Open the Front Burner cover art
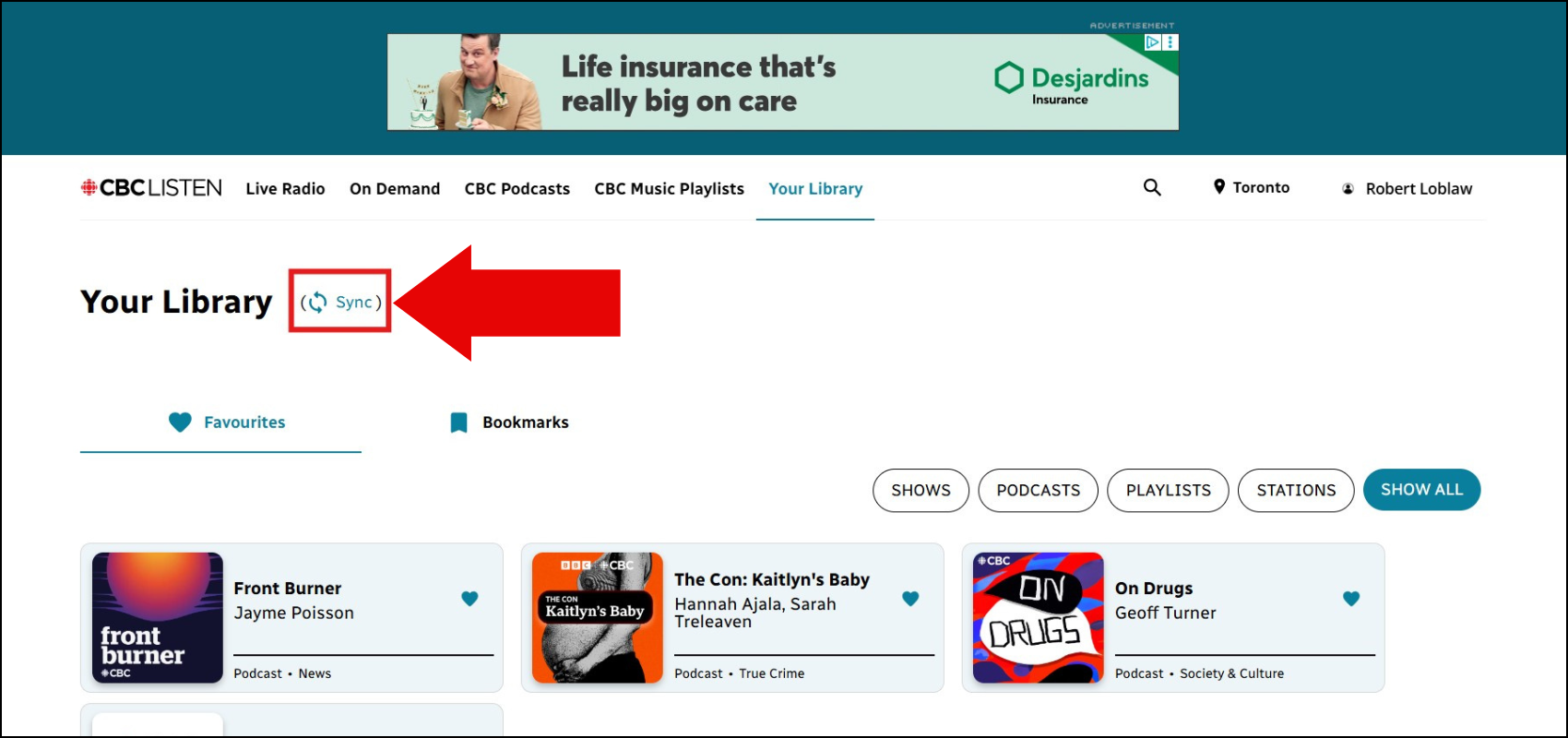 (x=158, y=617)
